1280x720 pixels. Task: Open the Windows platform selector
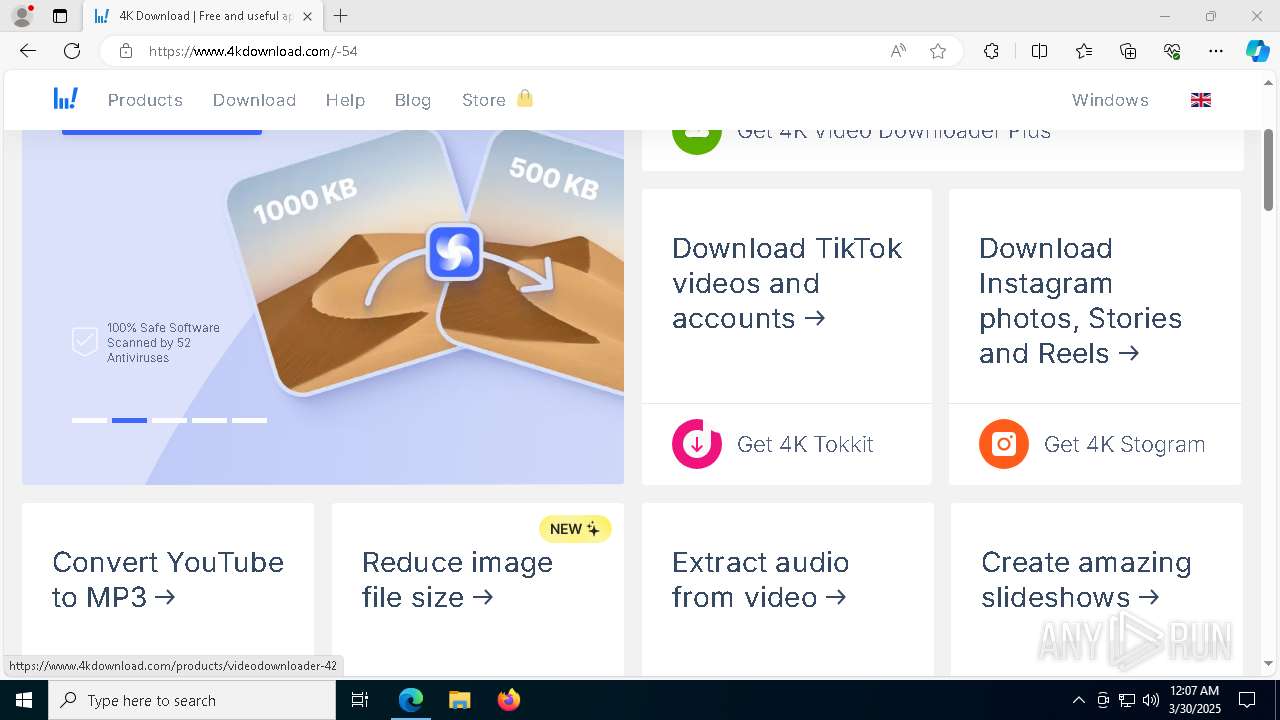tap(1110, 100)
